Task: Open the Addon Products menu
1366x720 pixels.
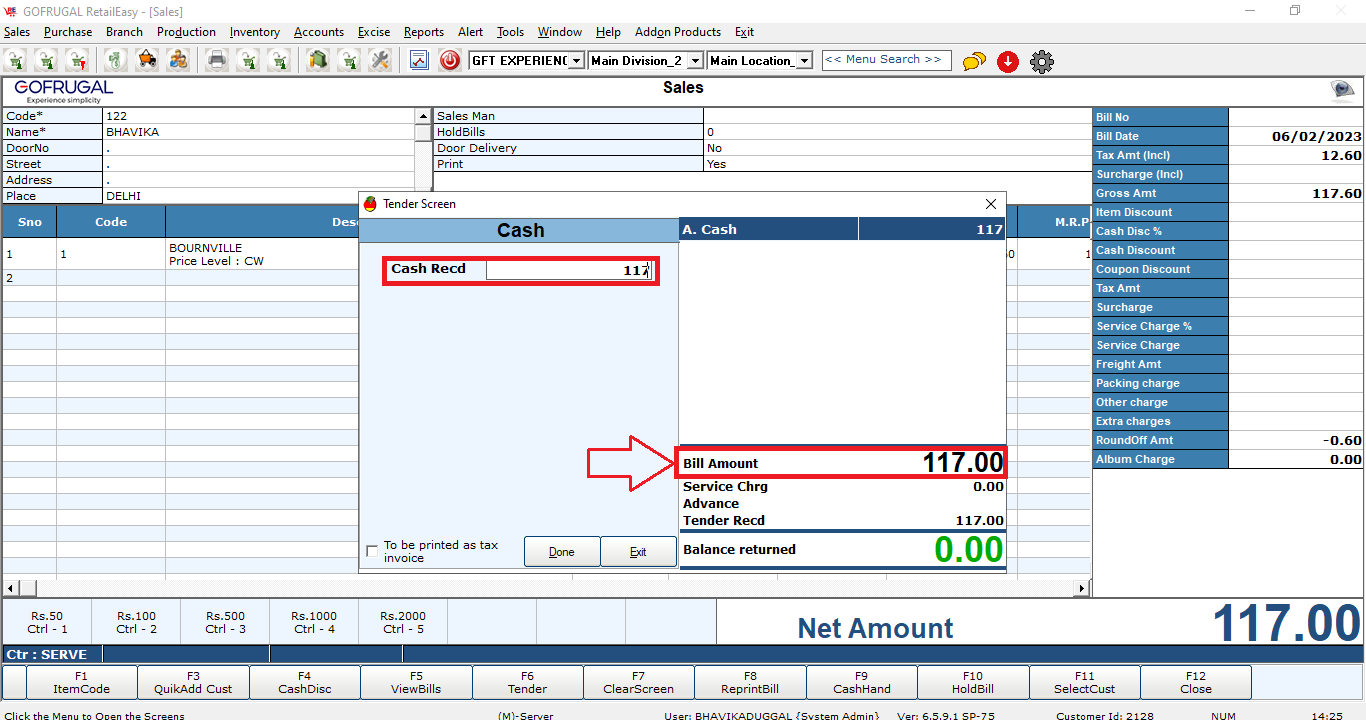Action: pyautogui.click(x=678, y=32)
